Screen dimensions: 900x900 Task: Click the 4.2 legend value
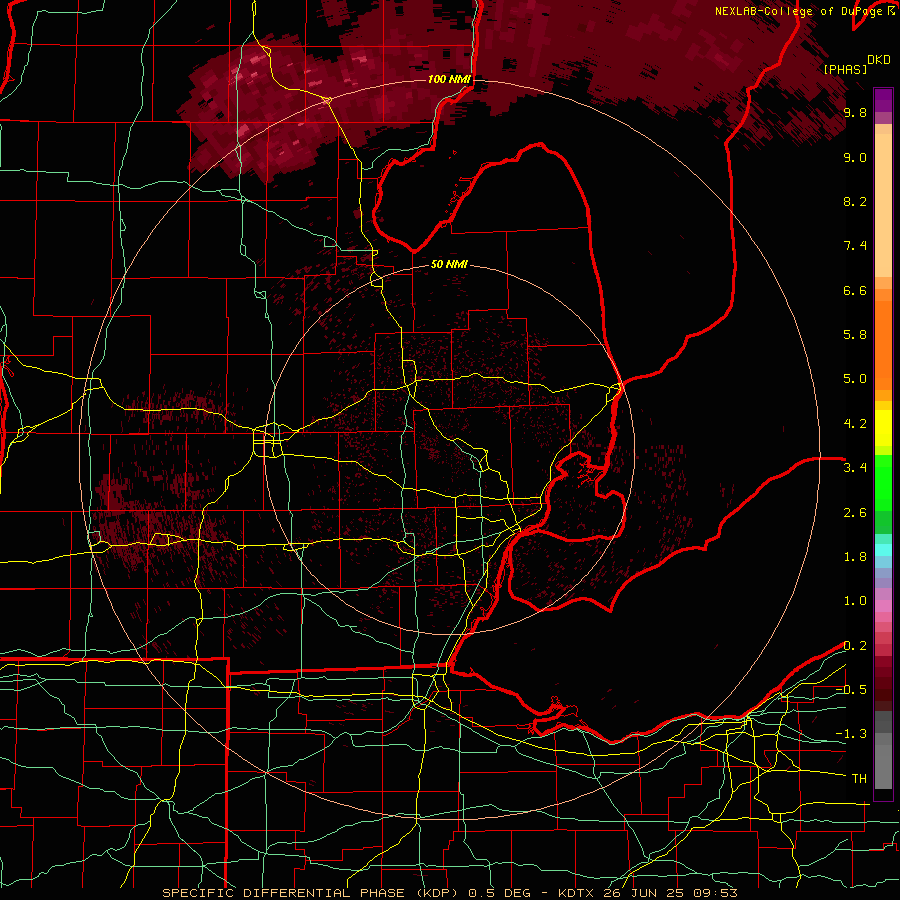coord(855,424)
